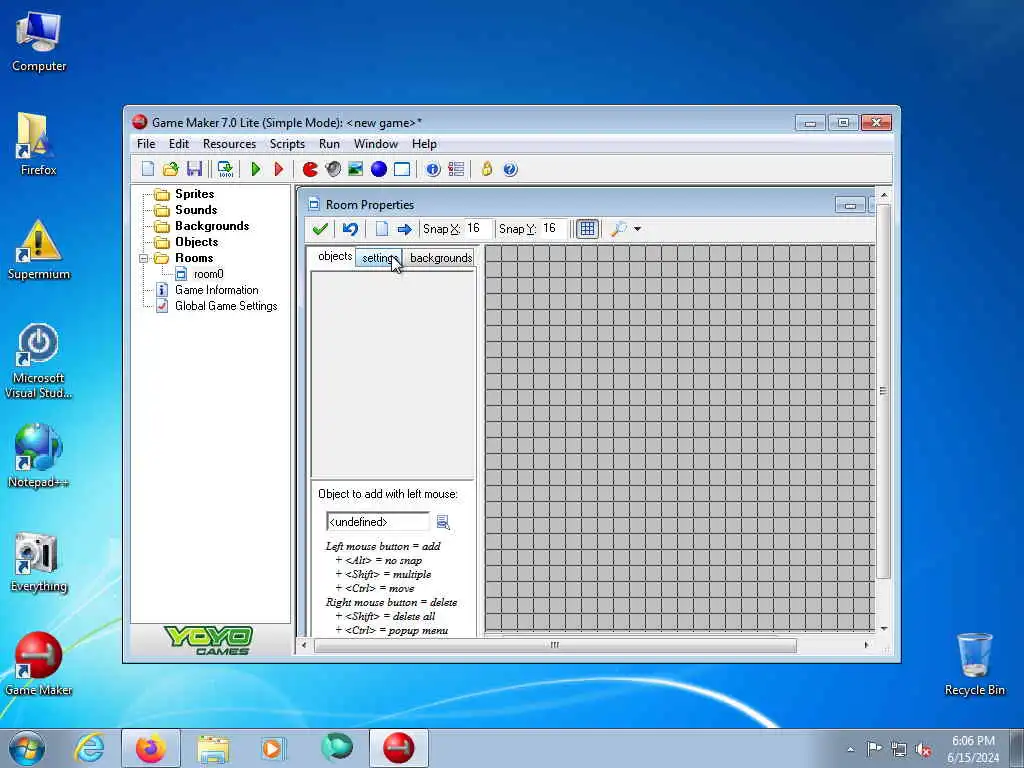Image resolution: width=1024 pixels, height=768 pixels.
Task: Confirm room changes with green checkmark
Action: point(320,229)
